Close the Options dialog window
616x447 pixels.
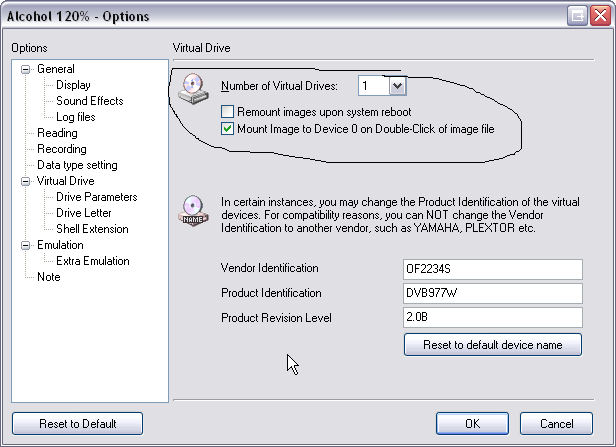599,14
